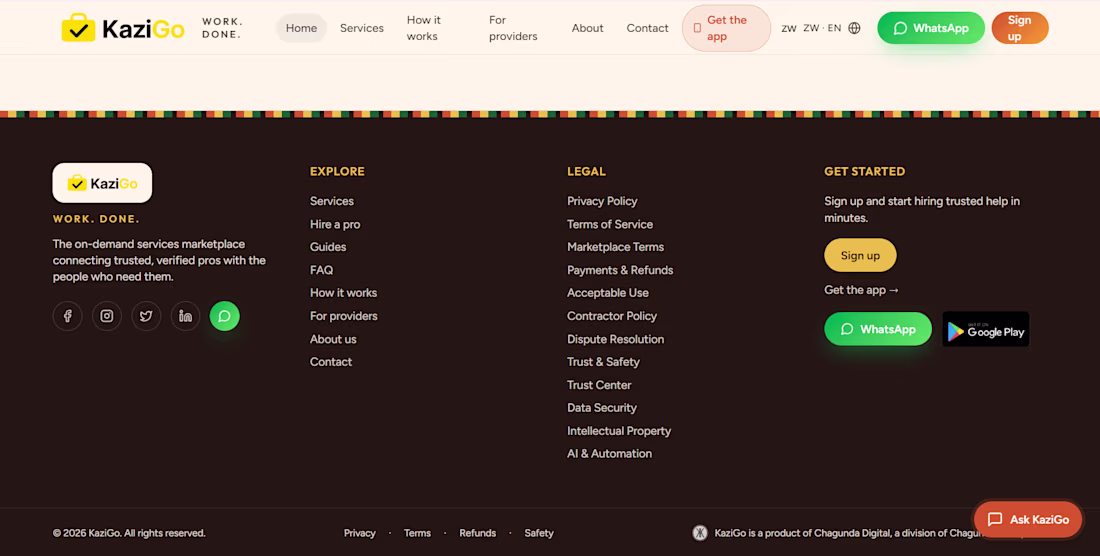Follow the Get the app arrow link

coord(861,290)
